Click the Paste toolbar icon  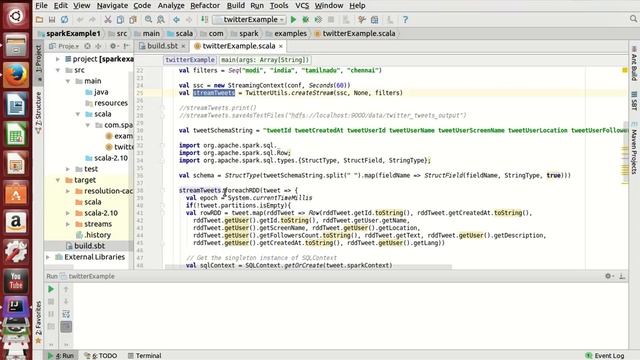tap(133, 20)
